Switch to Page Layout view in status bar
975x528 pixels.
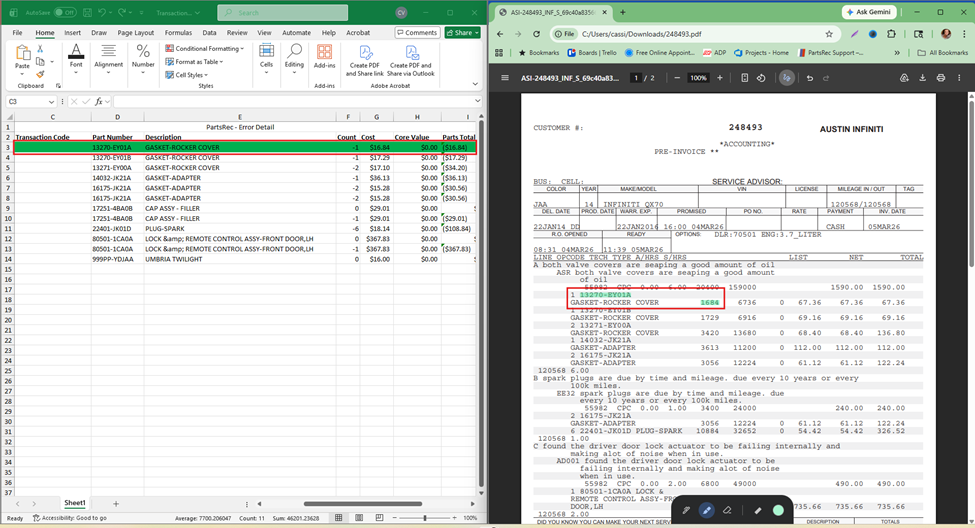pos(359,517)
